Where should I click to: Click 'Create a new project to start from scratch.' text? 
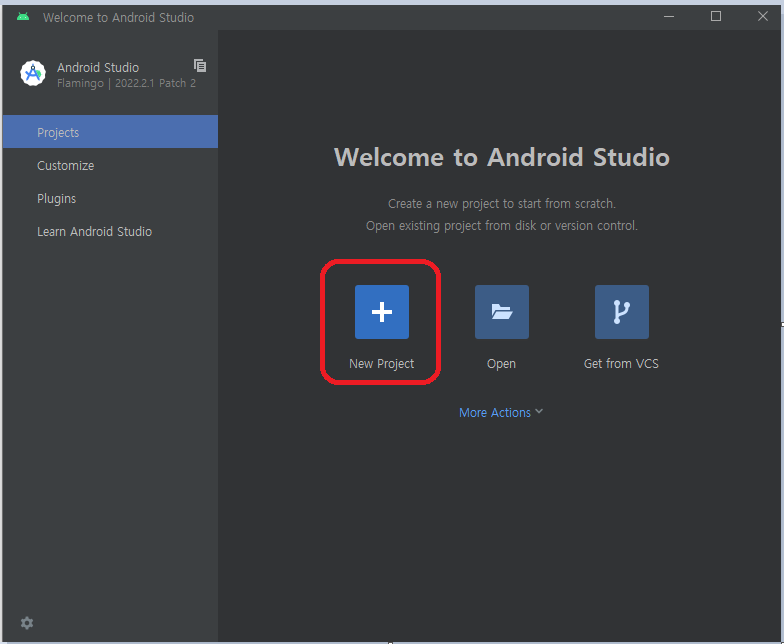(x=502, y=204)
